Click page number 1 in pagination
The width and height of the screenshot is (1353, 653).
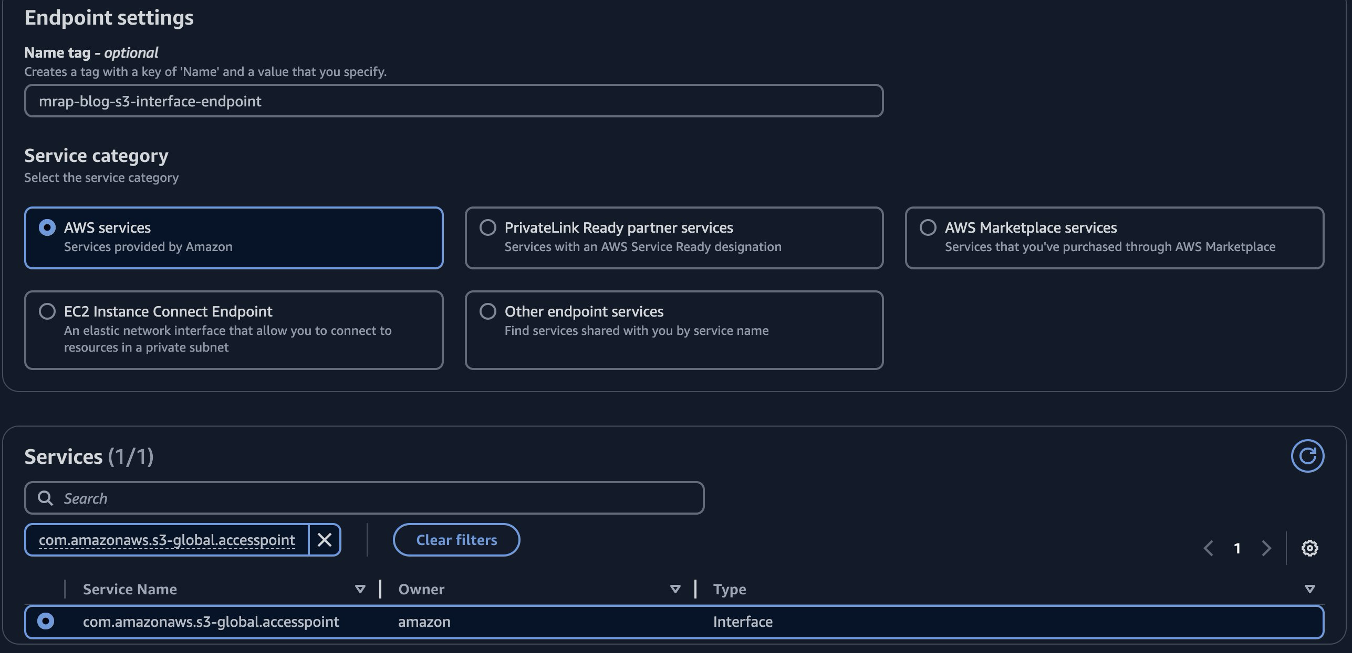[1237, 548]
